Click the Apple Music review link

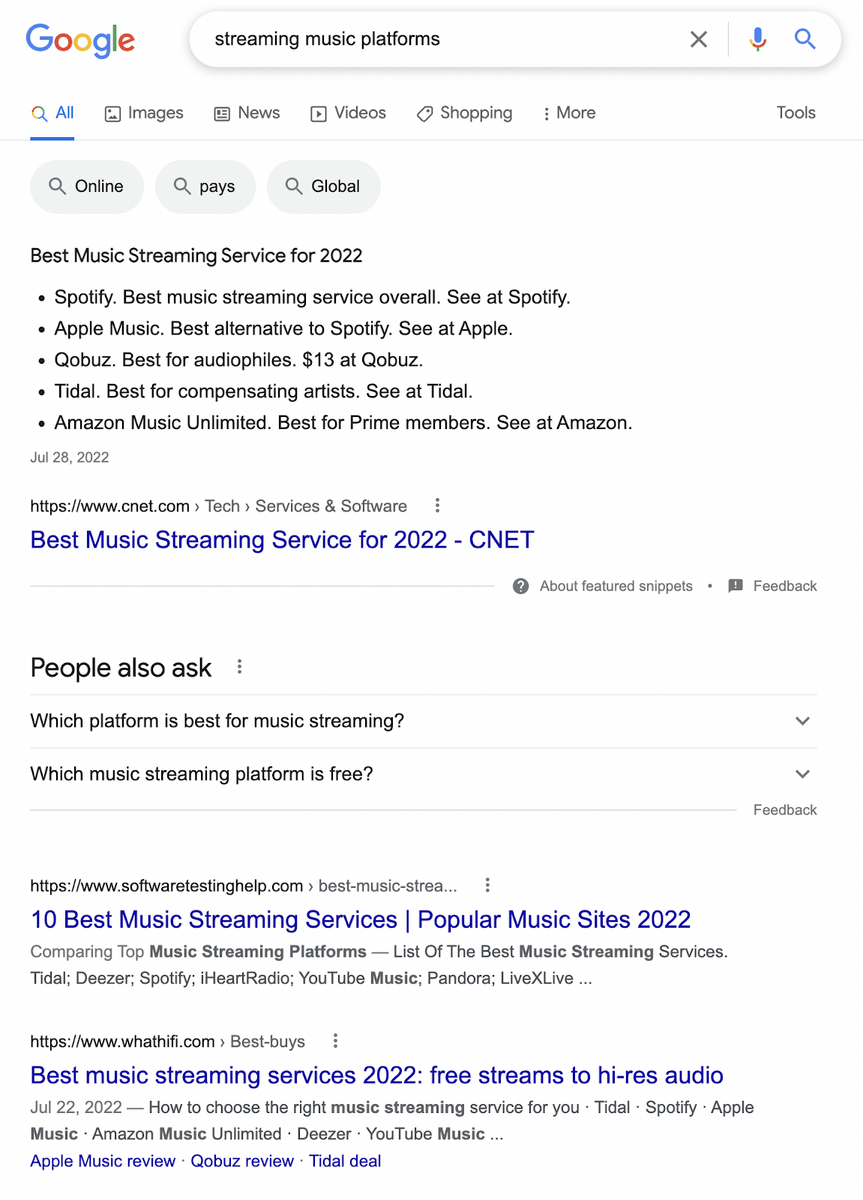(x=102, y=1160)
